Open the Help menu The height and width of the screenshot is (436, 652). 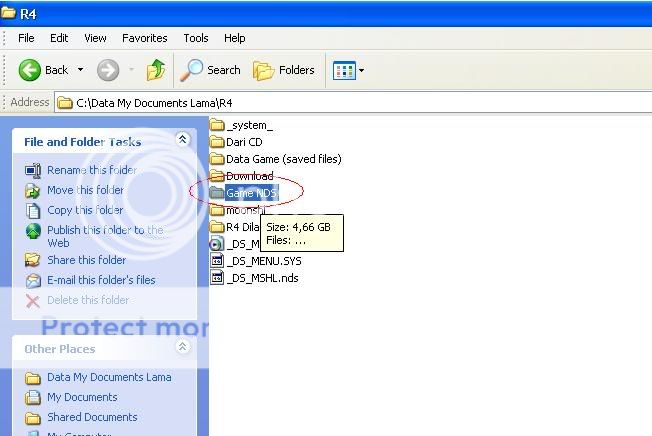coord(235,38)
